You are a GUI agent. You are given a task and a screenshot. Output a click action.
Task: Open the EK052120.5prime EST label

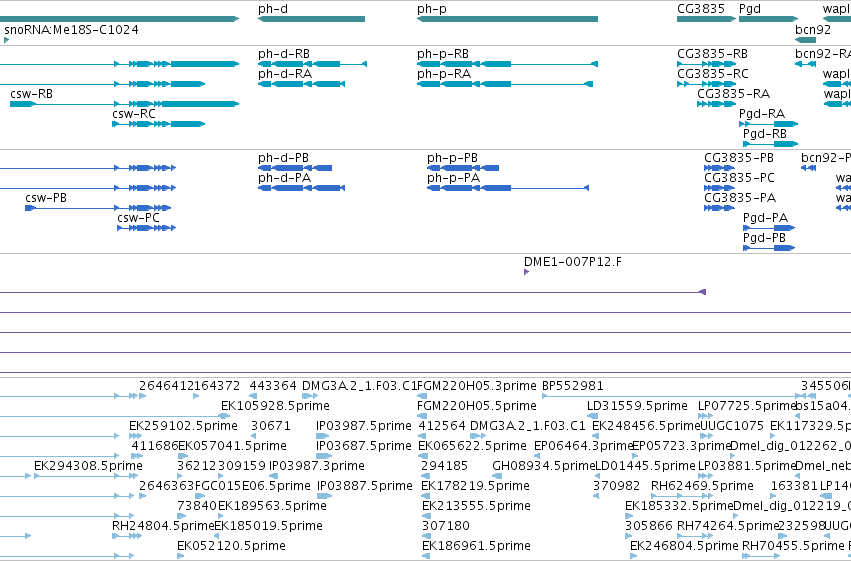point(231,546)
